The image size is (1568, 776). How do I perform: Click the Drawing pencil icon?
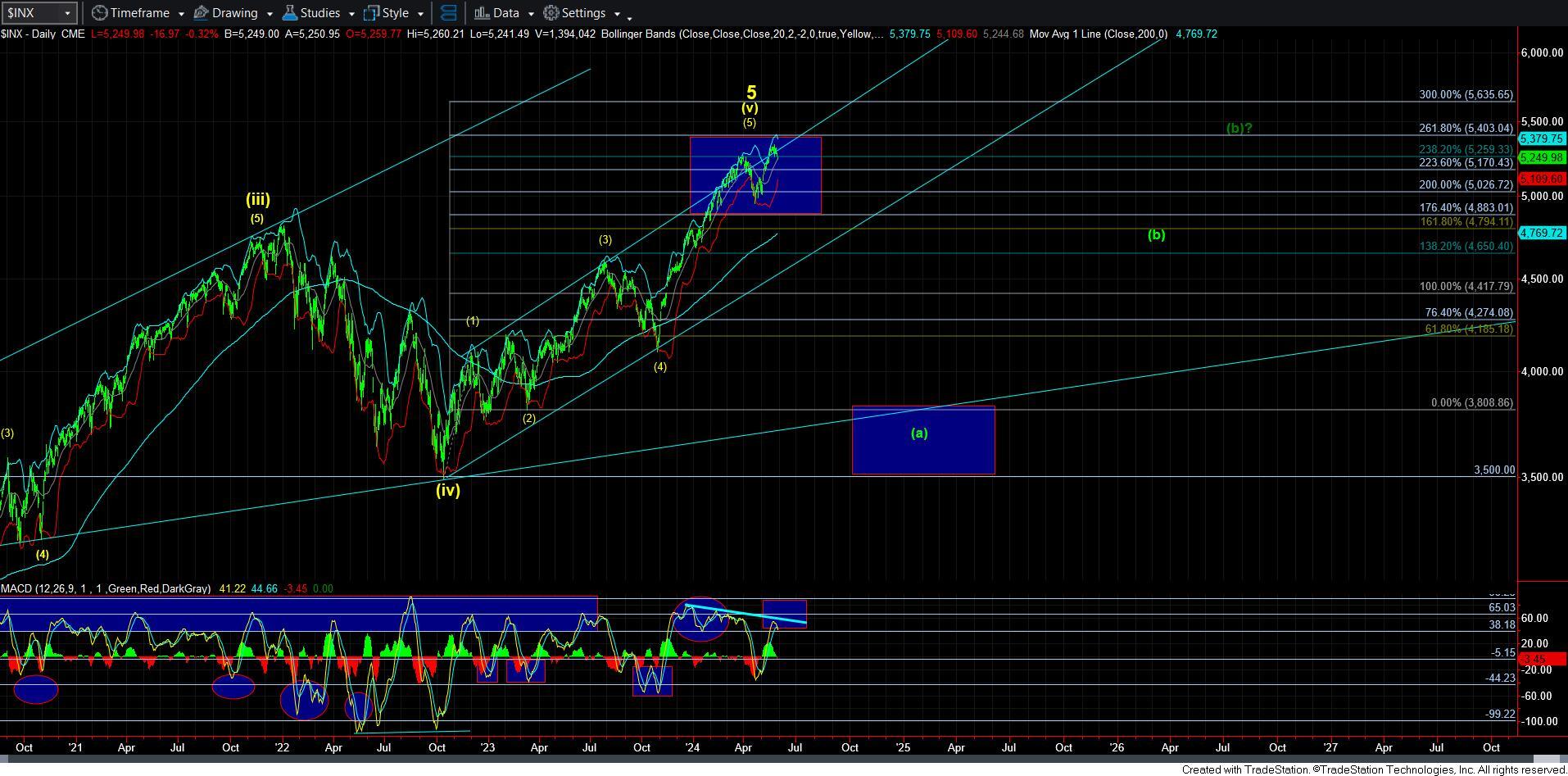[x=201, y=13]
